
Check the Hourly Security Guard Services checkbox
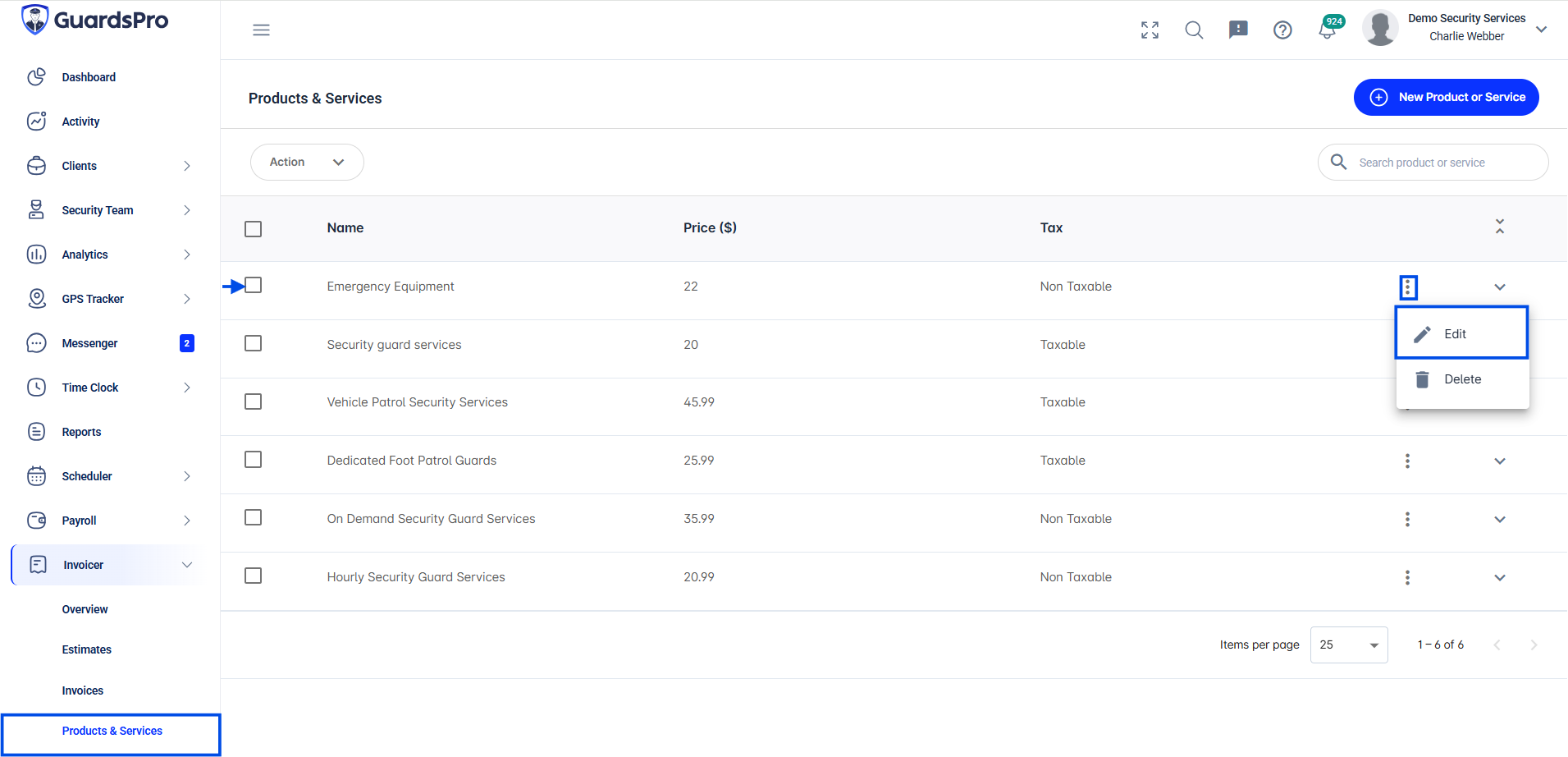253,576
